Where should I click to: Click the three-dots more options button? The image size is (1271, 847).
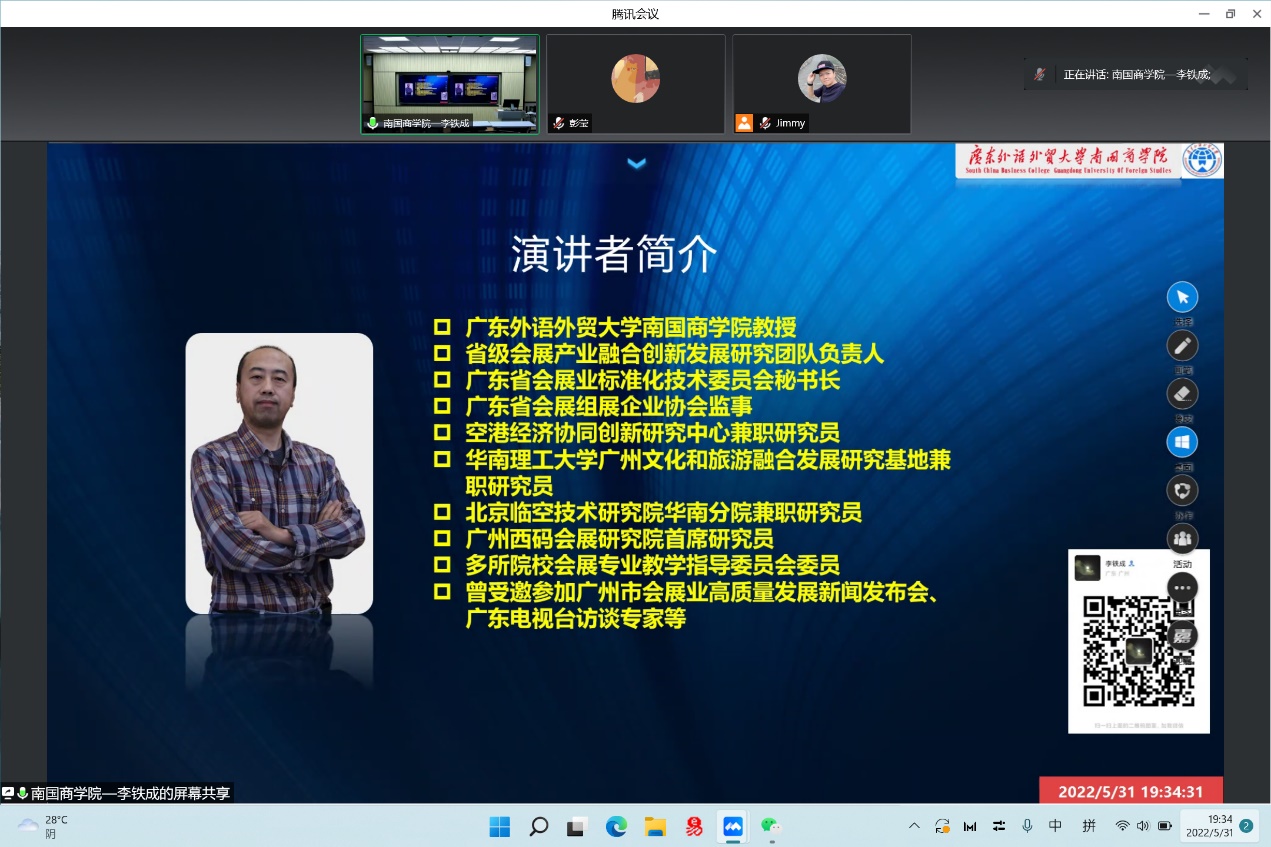(x=1182, y=588)
